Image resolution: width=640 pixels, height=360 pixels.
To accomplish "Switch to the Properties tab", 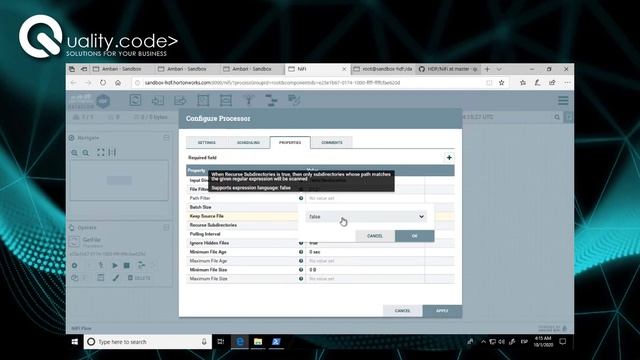I will pyautogui.click(x=290, y=142).
